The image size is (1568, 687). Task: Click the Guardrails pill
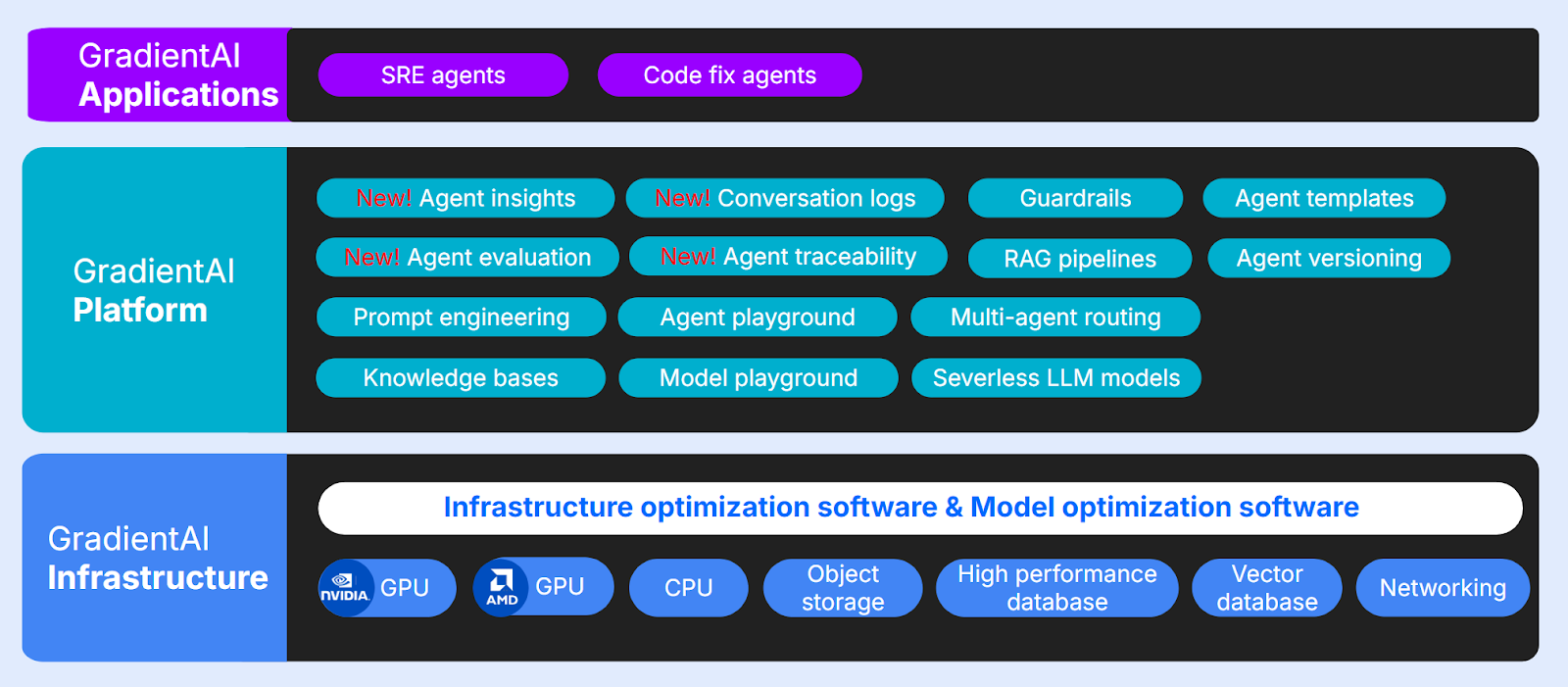pyautogui.click(x=1075, y=198)
